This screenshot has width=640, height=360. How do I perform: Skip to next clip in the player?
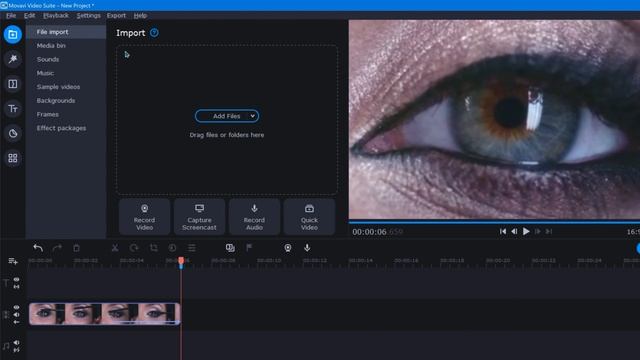coord(549,231)
